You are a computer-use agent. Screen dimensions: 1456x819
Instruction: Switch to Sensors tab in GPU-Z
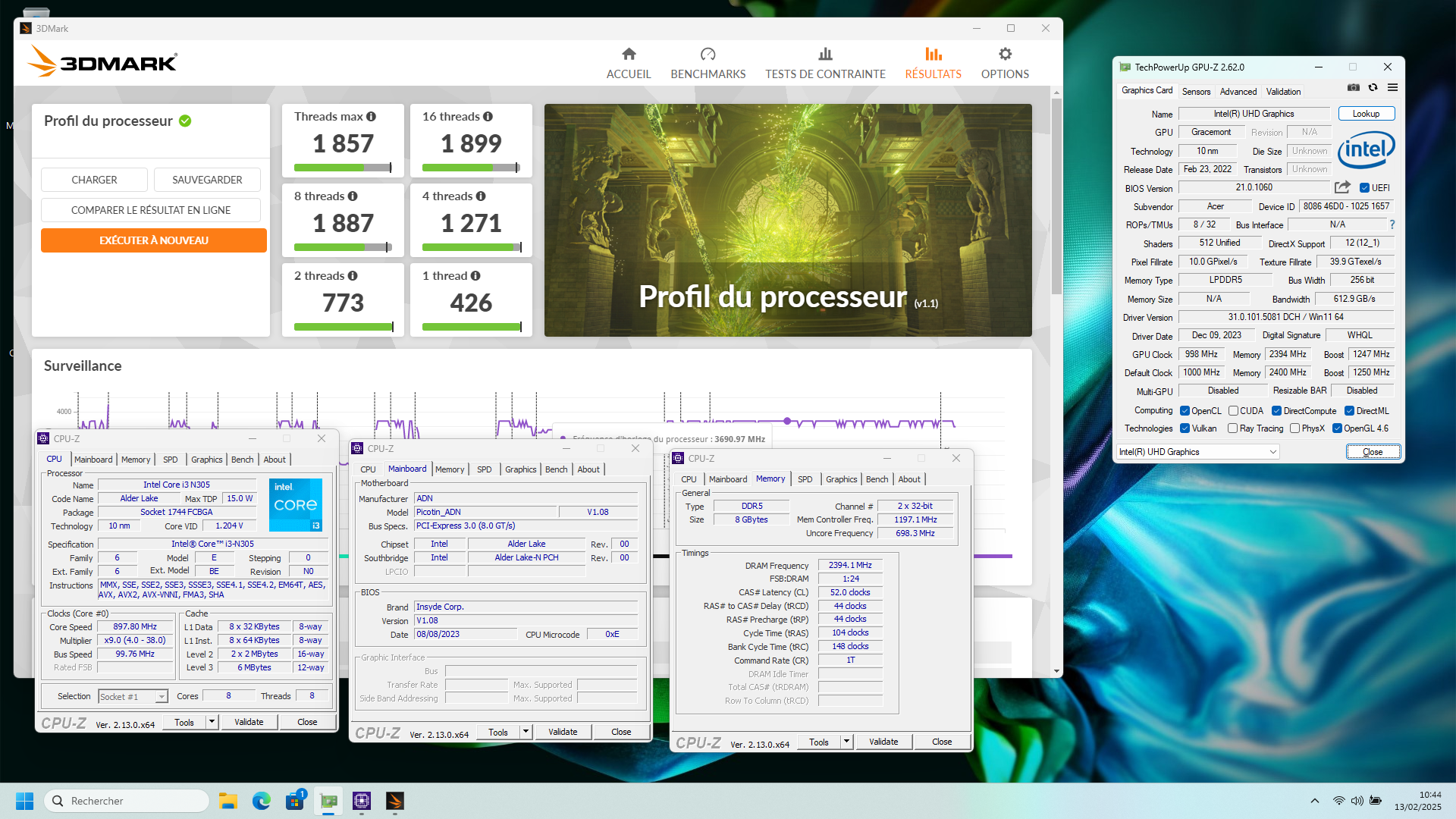(x=1196, y=92)
